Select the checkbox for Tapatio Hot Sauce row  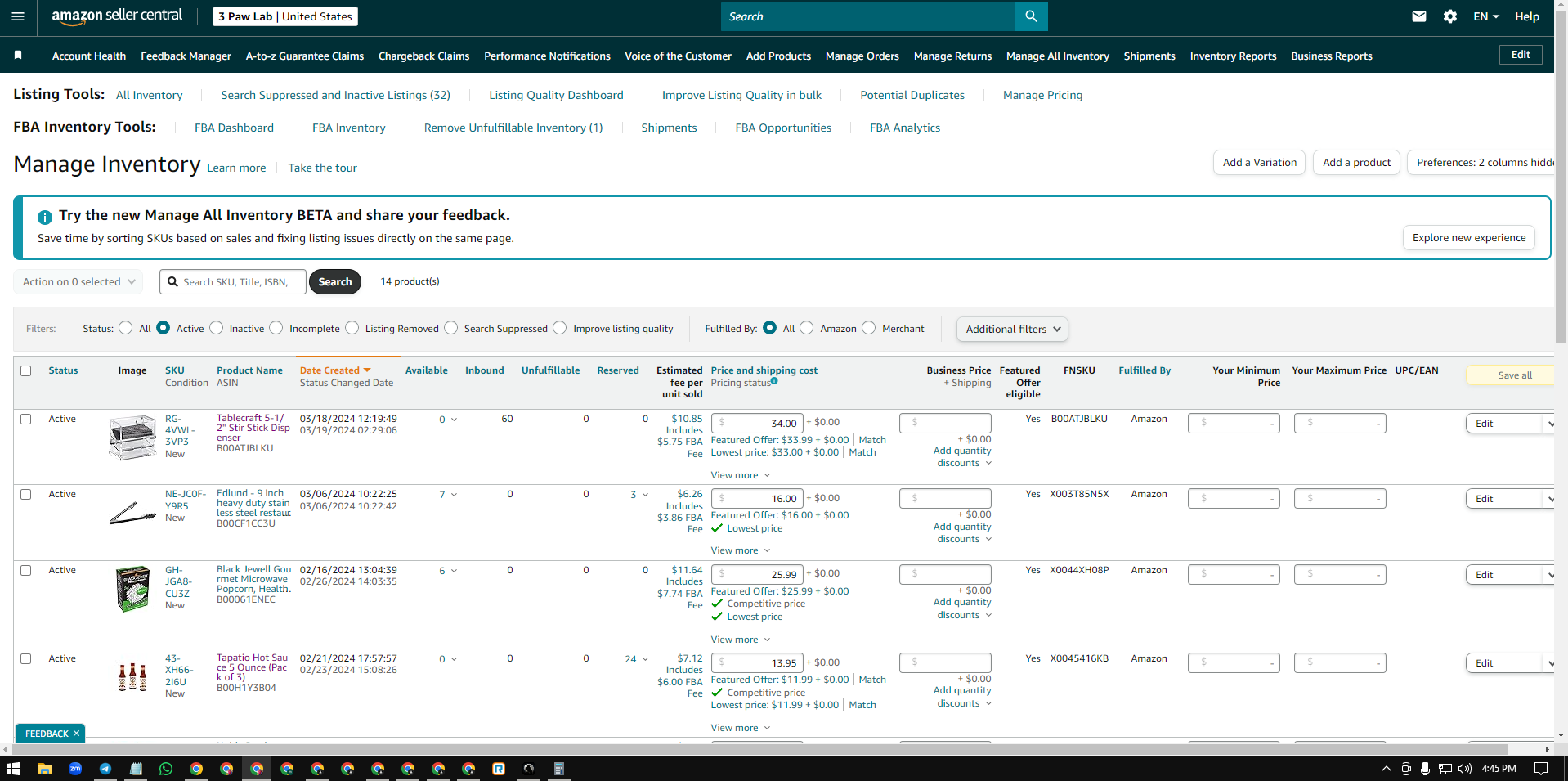tap(26, 659)
